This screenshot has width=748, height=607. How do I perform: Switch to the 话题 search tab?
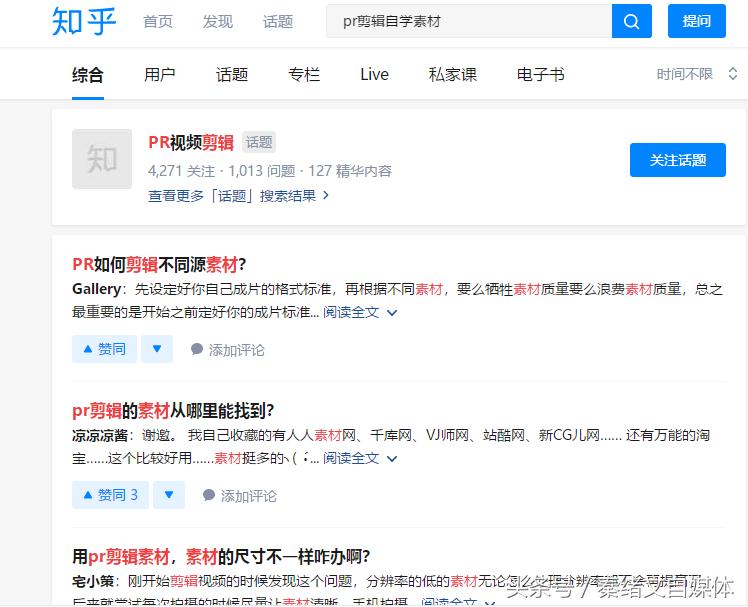[x=232, y=75]
